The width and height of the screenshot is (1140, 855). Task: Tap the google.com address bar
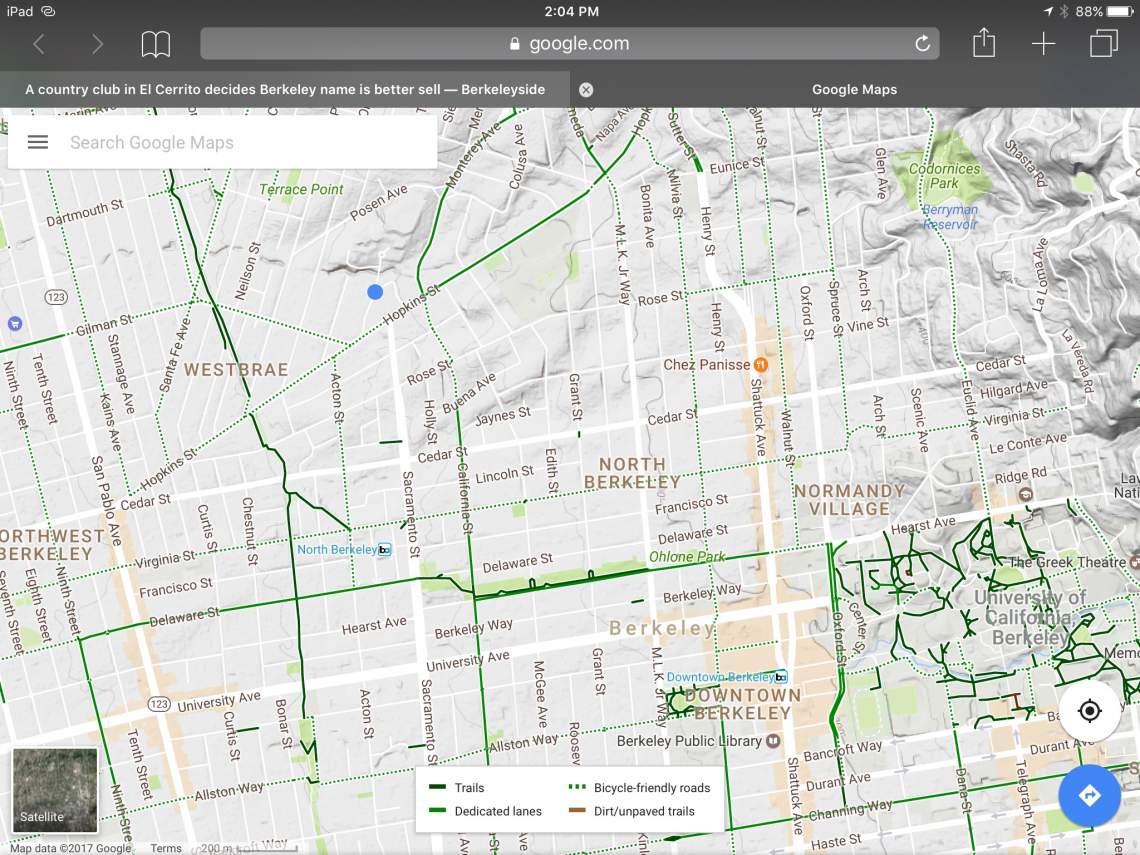570,44
